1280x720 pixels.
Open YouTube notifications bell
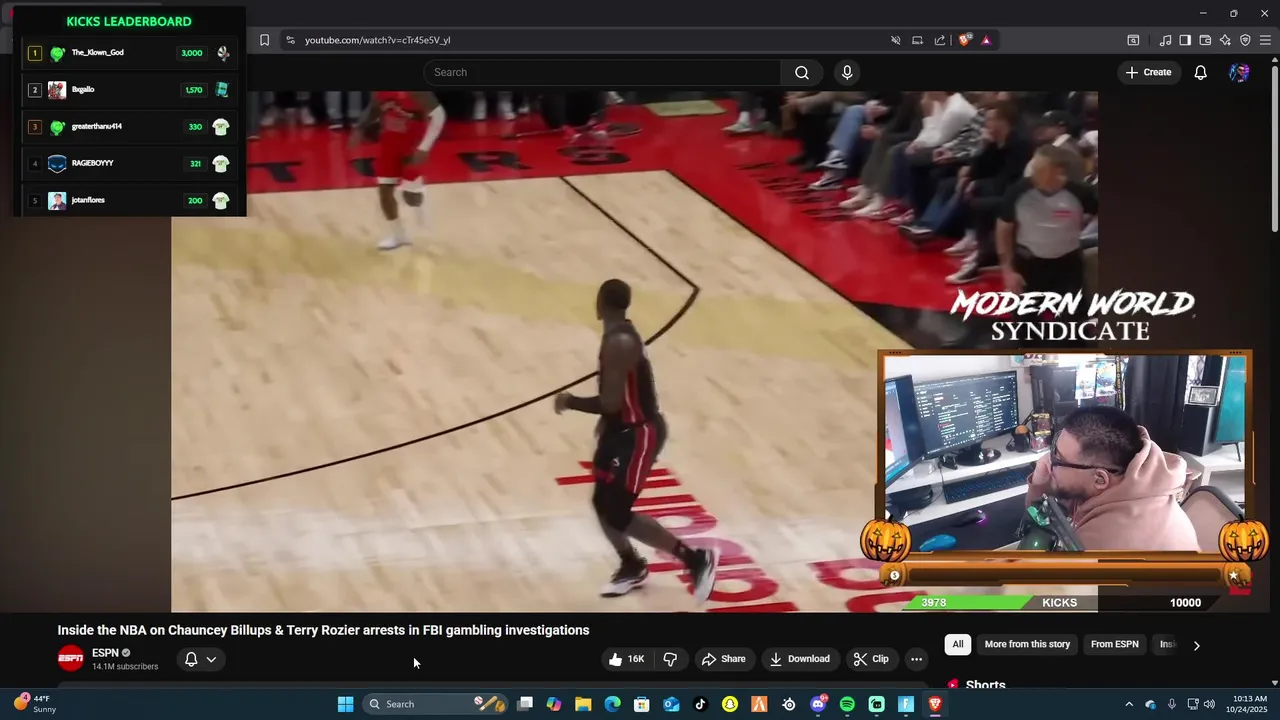1200,72
